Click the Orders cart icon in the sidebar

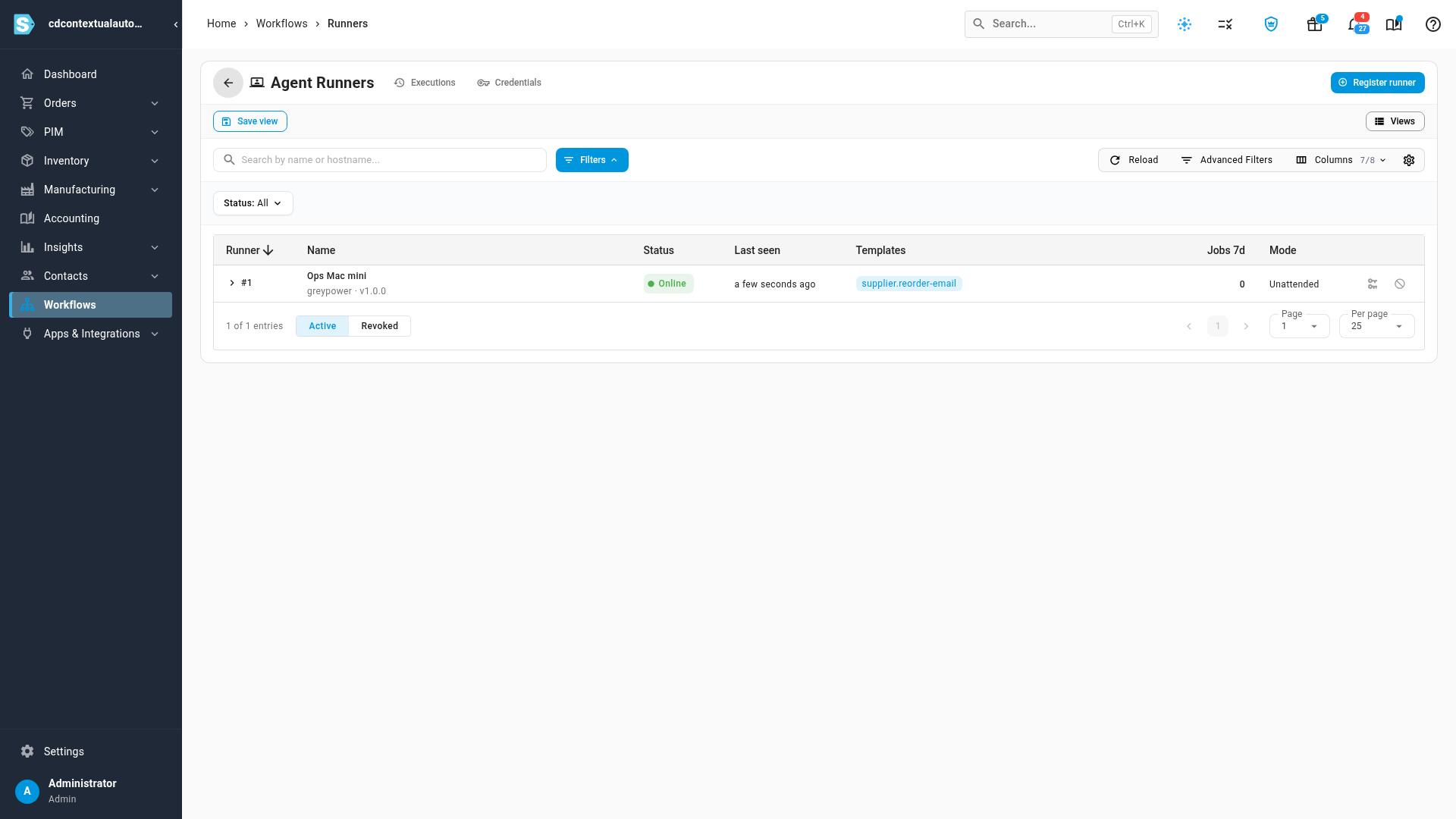[27, 103]
